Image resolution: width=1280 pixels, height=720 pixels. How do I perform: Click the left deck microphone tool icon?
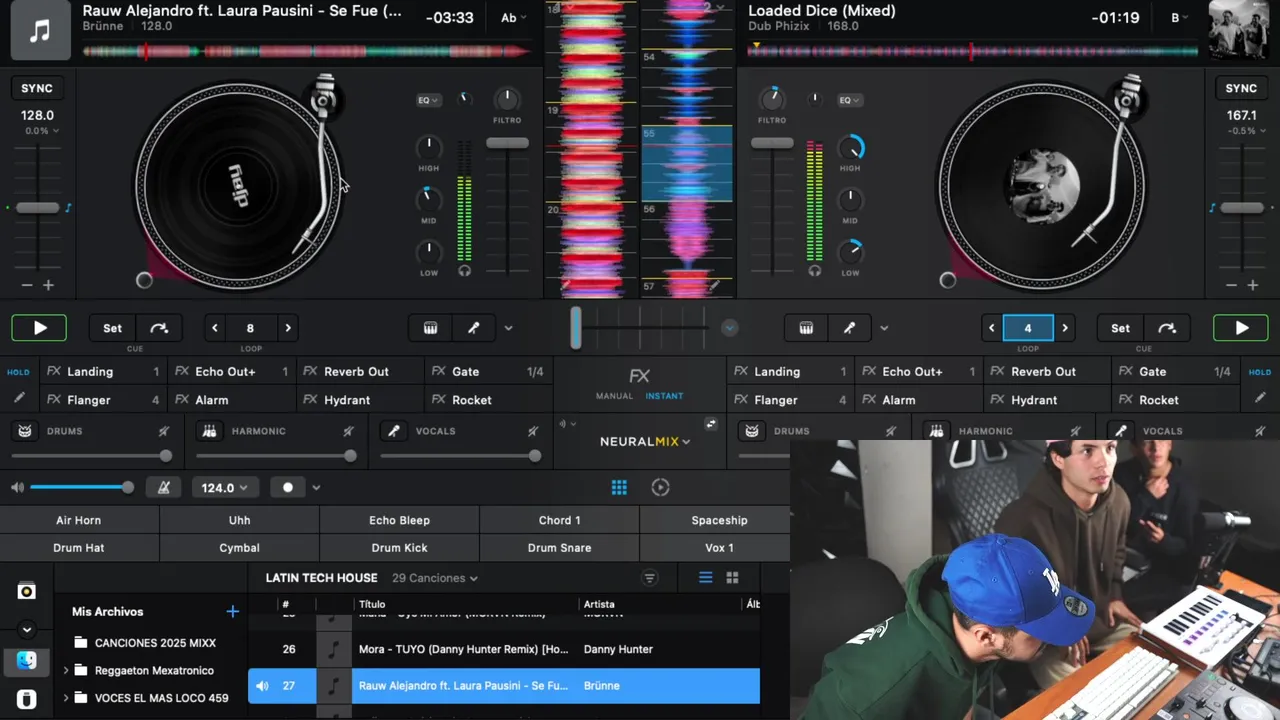pyautogui.click(x=474, y=328)
